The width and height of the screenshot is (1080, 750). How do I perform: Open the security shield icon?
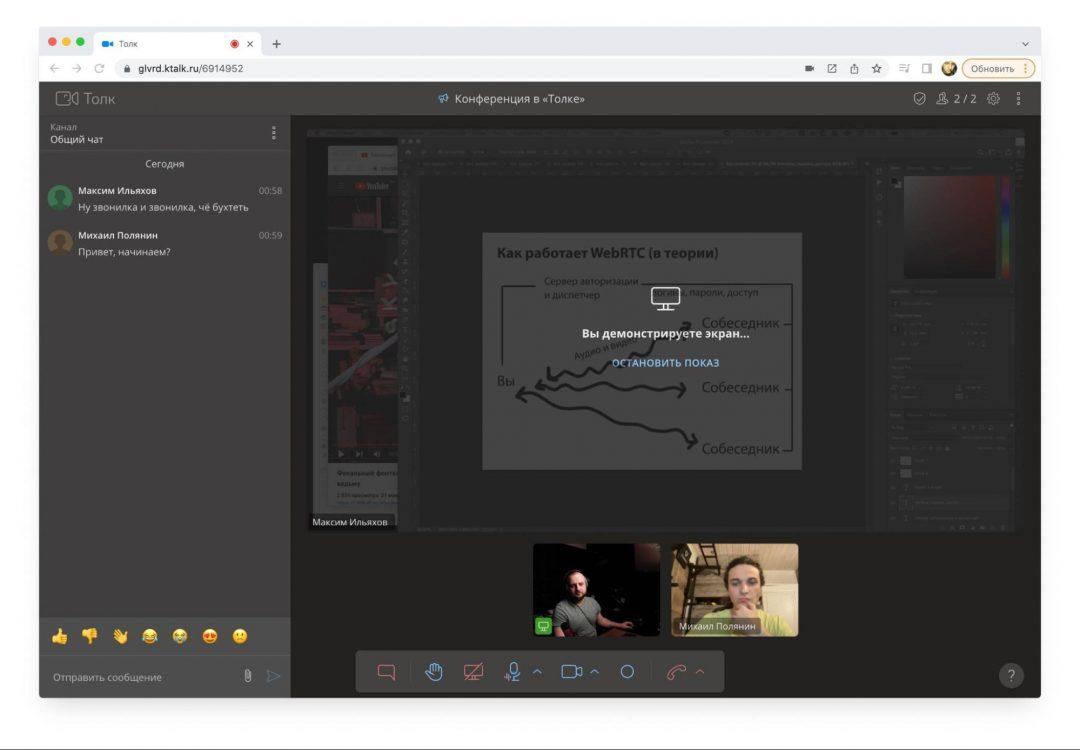[919, 99]
